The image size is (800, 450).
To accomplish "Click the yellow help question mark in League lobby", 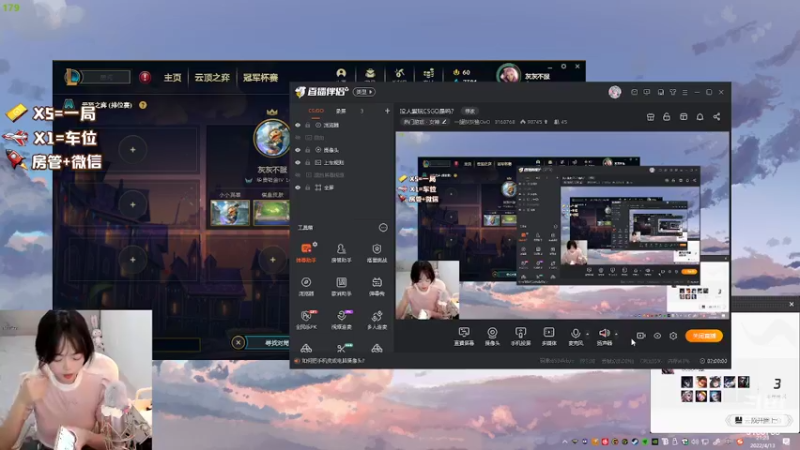I will click(143, 105).
